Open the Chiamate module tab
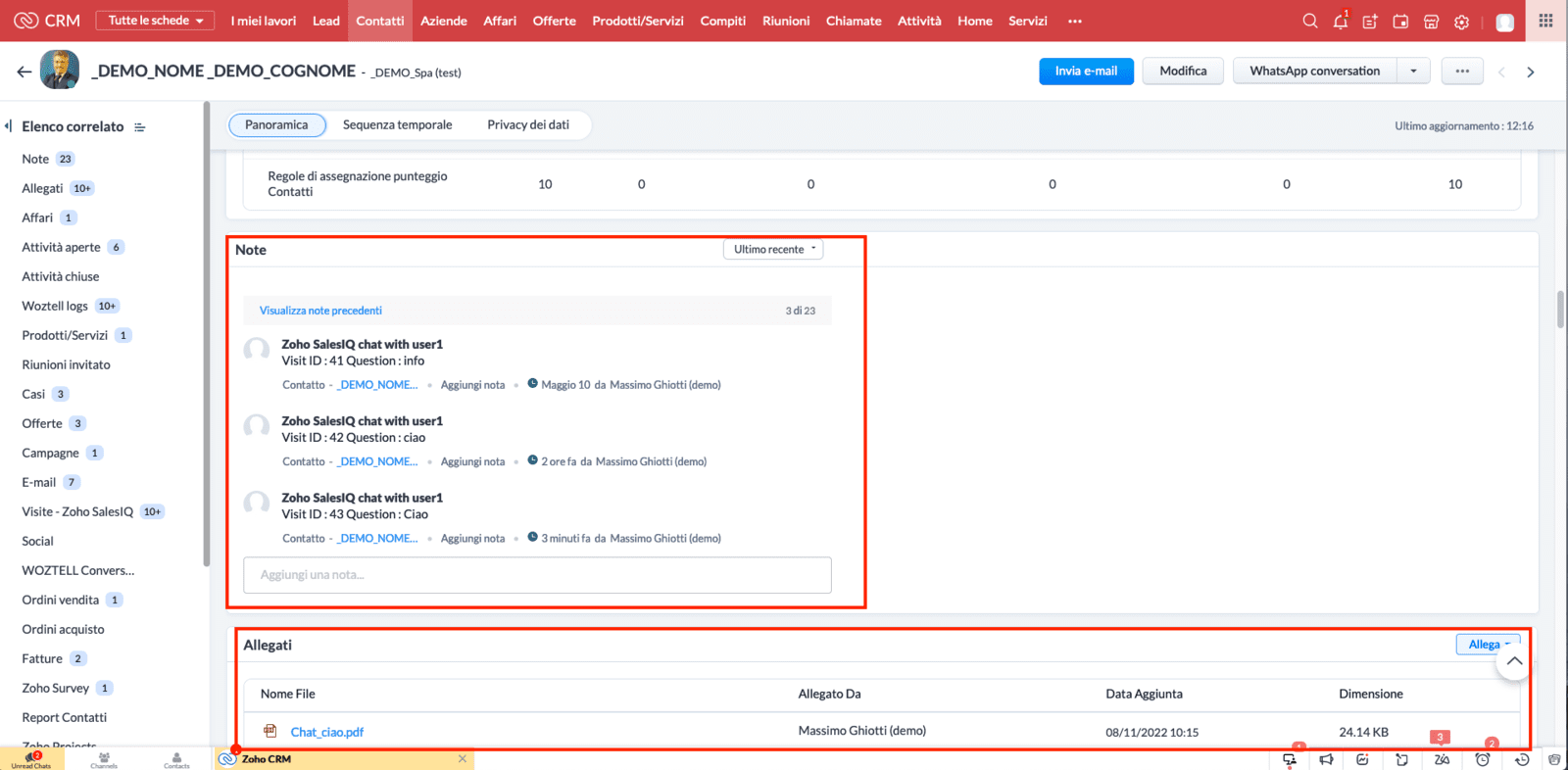Viewport: 1568px width, 770px height. click(x=854, y=21)
